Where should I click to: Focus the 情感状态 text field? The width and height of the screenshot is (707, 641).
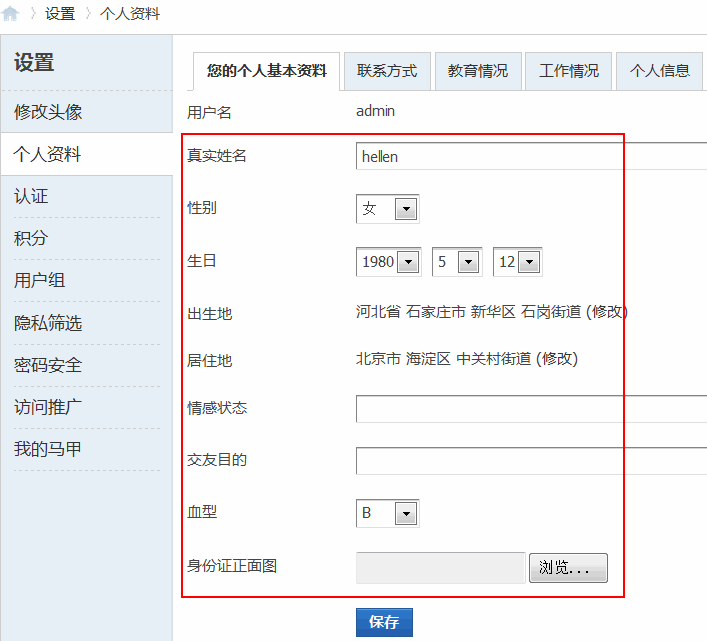(531, 409)
